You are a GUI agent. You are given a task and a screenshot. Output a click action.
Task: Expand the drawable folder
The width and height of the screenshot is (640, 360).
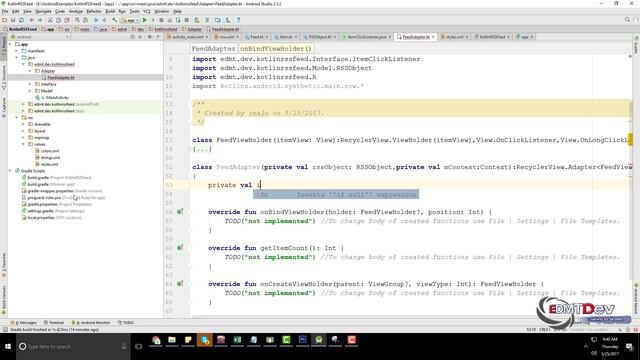(x=24, y=124)
